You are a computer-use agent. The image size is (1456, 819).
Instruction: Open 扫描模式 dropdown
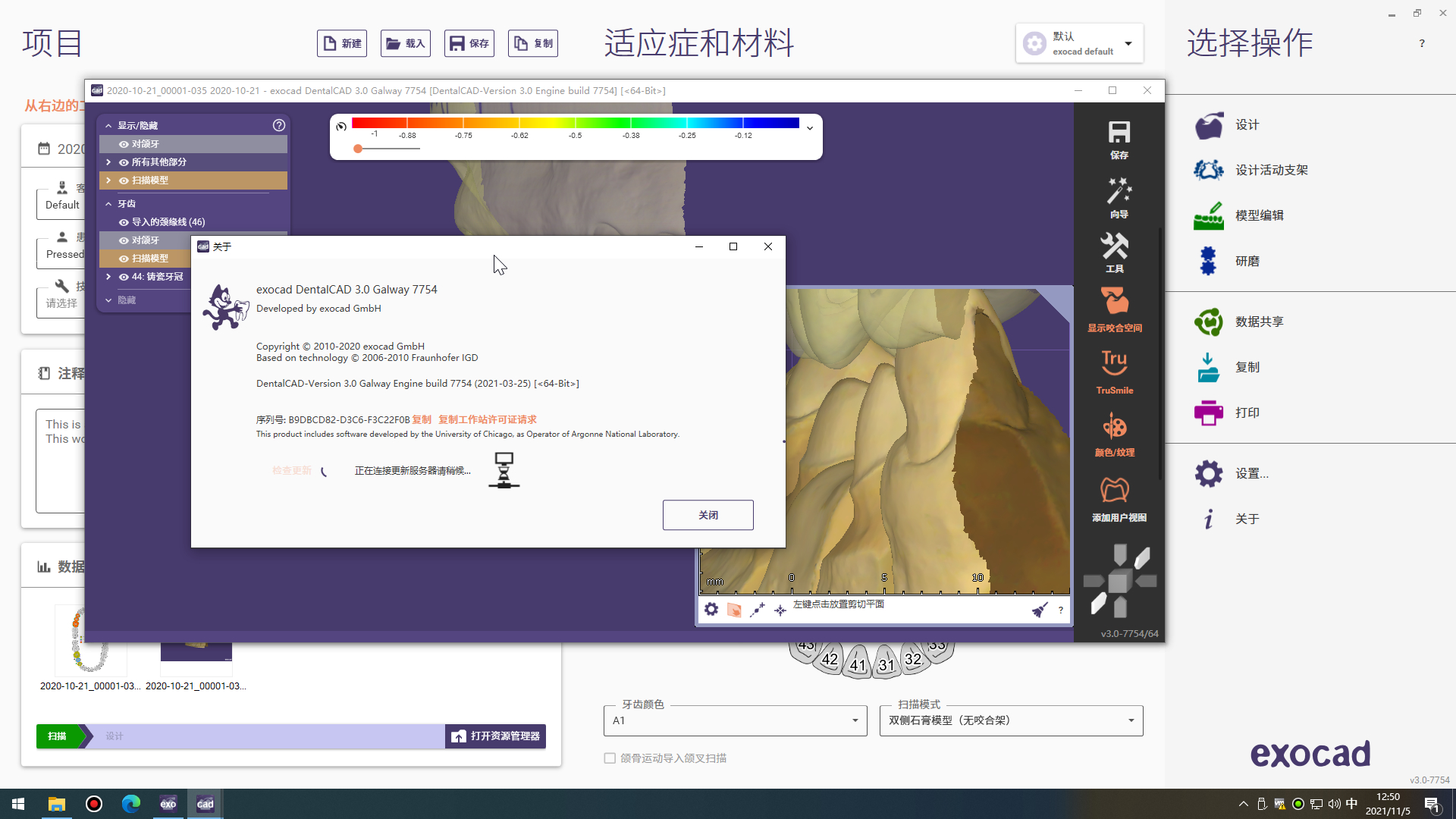coord(1011,720)
